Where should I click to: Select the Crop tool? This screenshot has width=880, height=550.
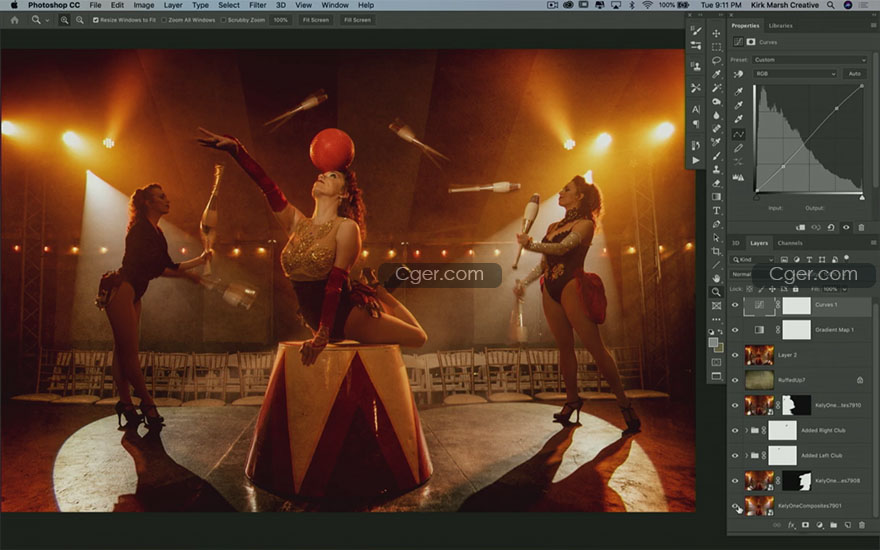pyautogui.click(x=716, y=251)
